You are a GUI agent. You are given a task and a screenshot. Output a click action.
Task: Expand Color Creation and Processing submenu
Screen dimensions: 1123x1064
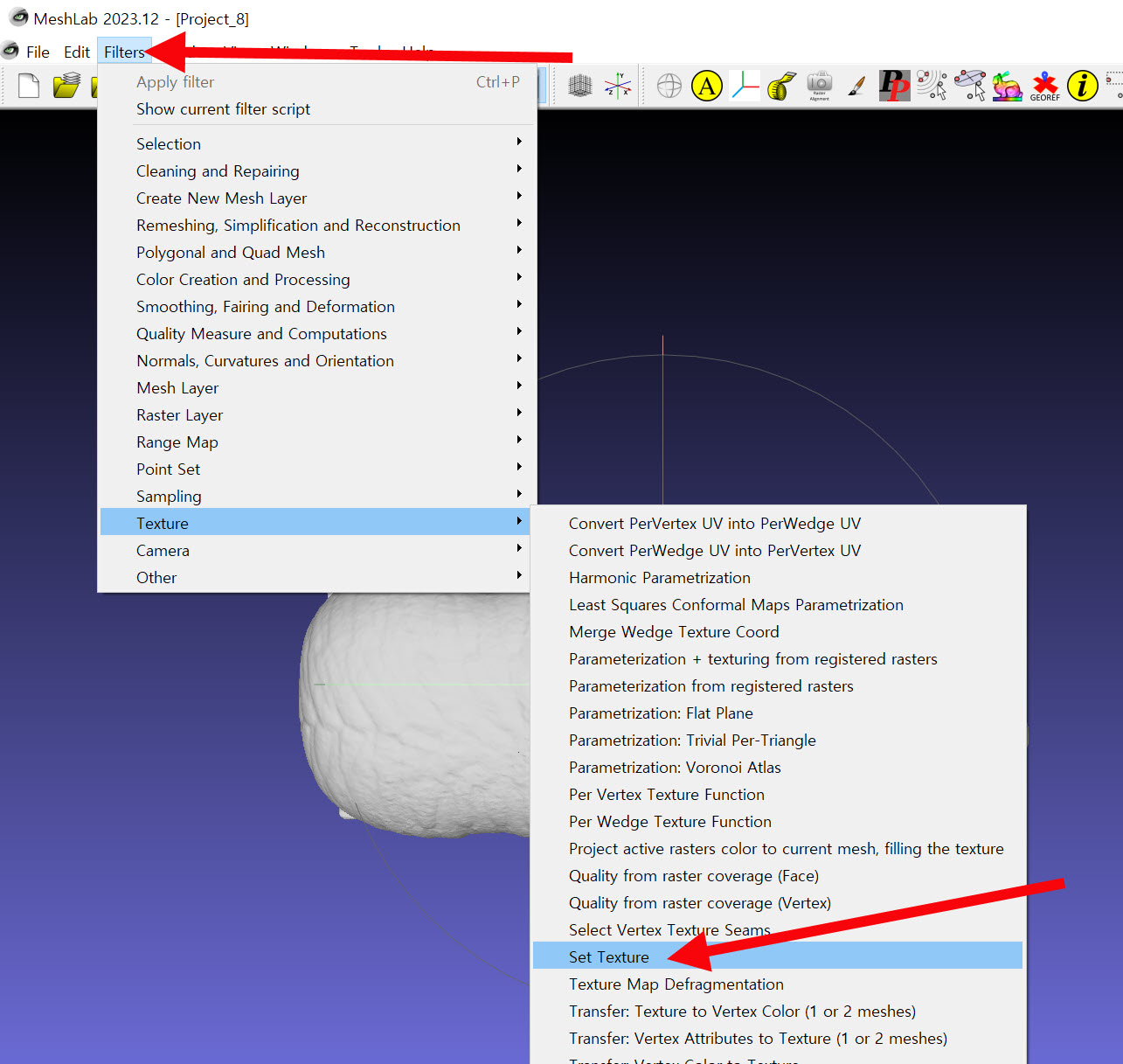316,279
